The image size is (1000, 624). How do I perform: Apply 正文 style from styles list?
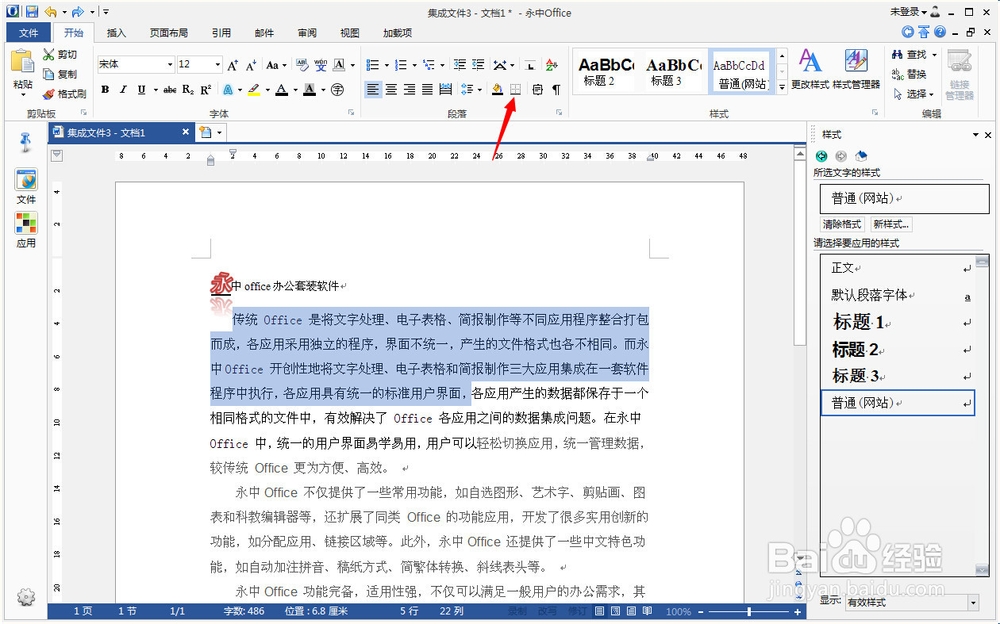(x=899, y=268)
